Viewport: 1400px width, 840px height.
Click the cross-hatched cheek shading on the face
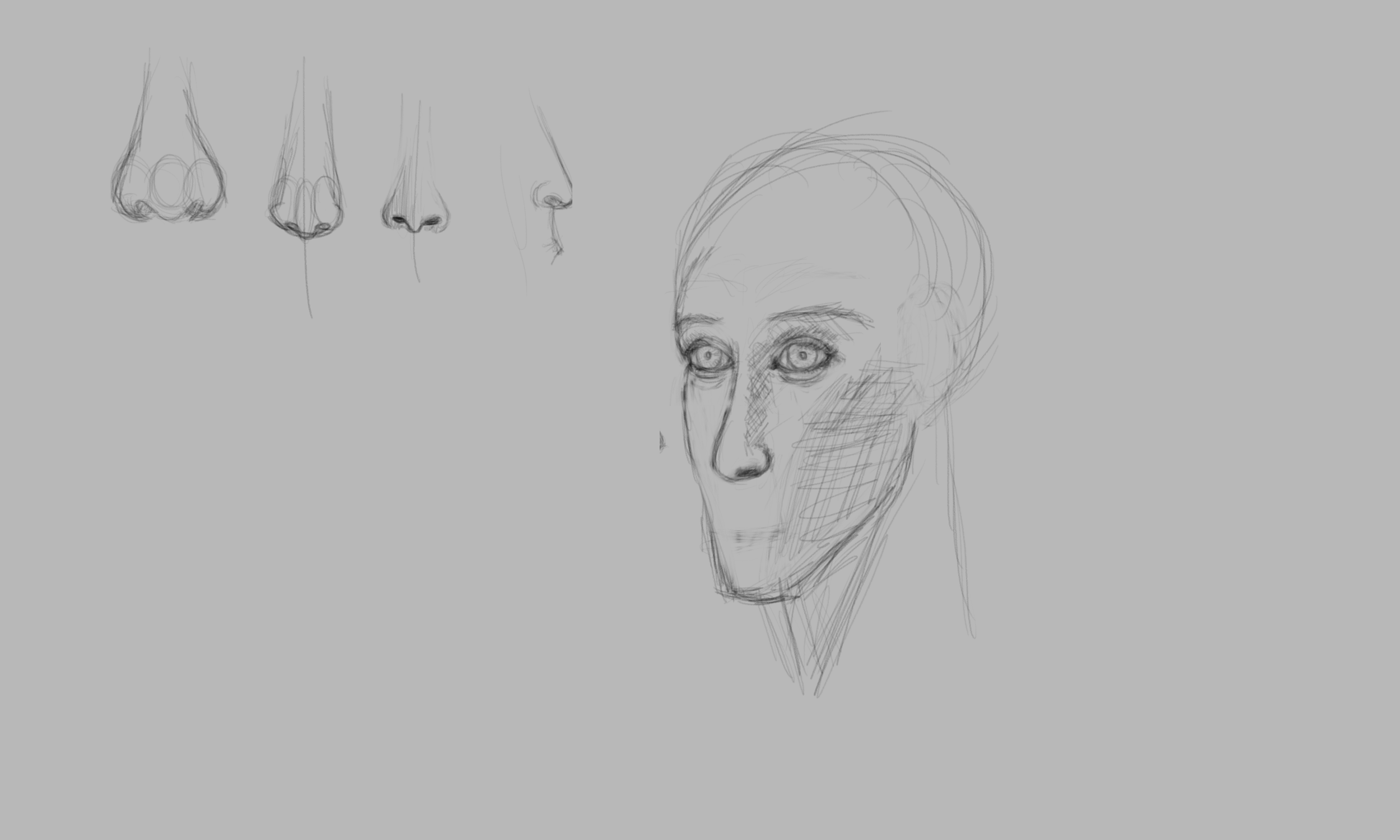tap(849, 453)
